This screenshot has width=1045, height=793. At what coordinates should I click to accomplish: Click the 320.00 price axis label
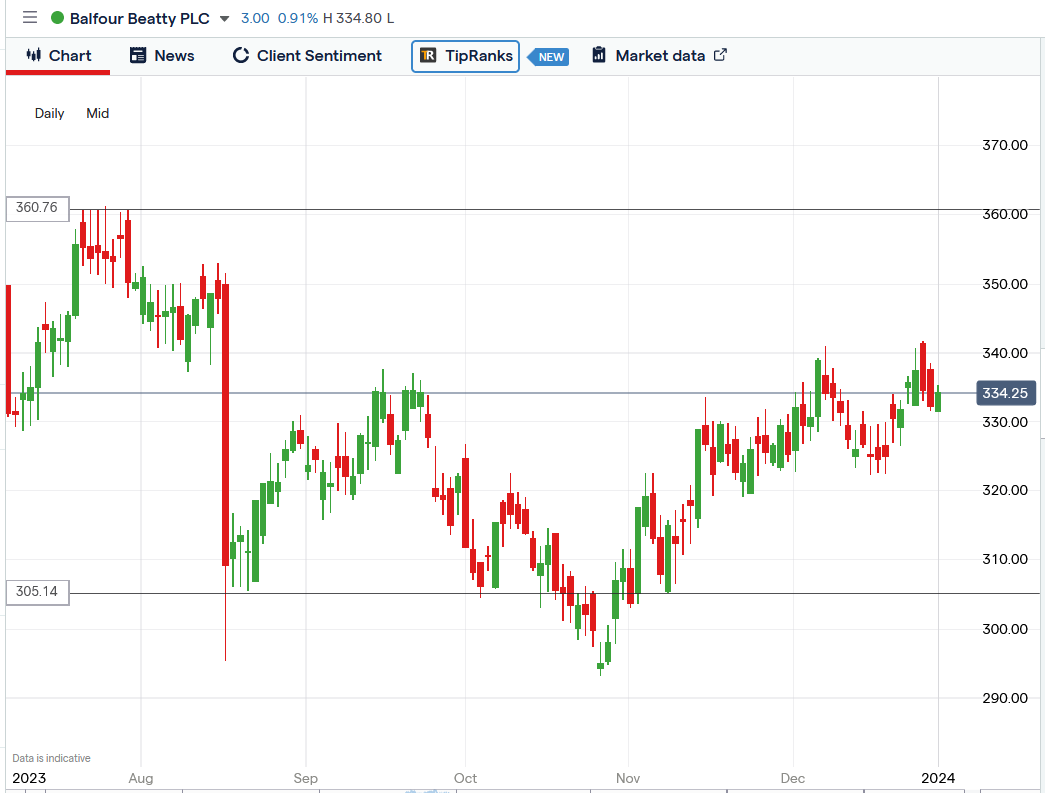[1005, 490]
